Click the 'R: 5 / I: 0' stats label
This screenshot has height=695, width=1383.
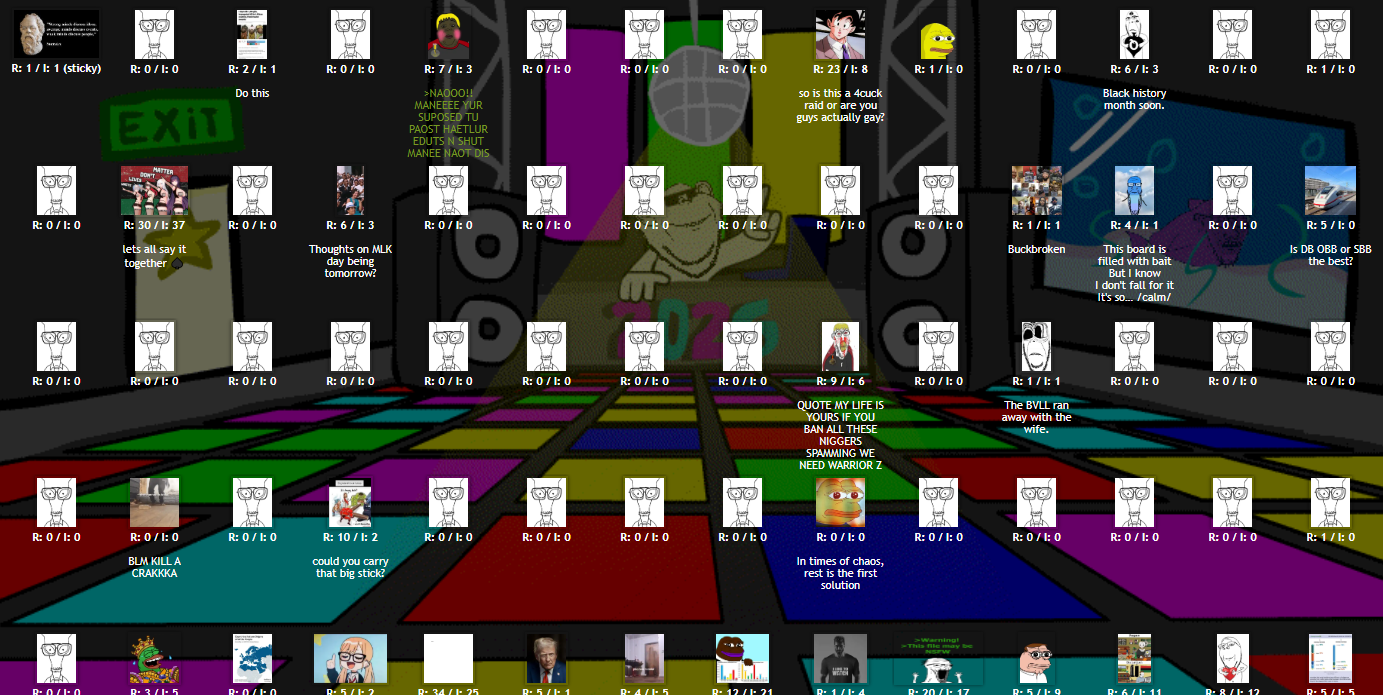[x=1330, y=225]
